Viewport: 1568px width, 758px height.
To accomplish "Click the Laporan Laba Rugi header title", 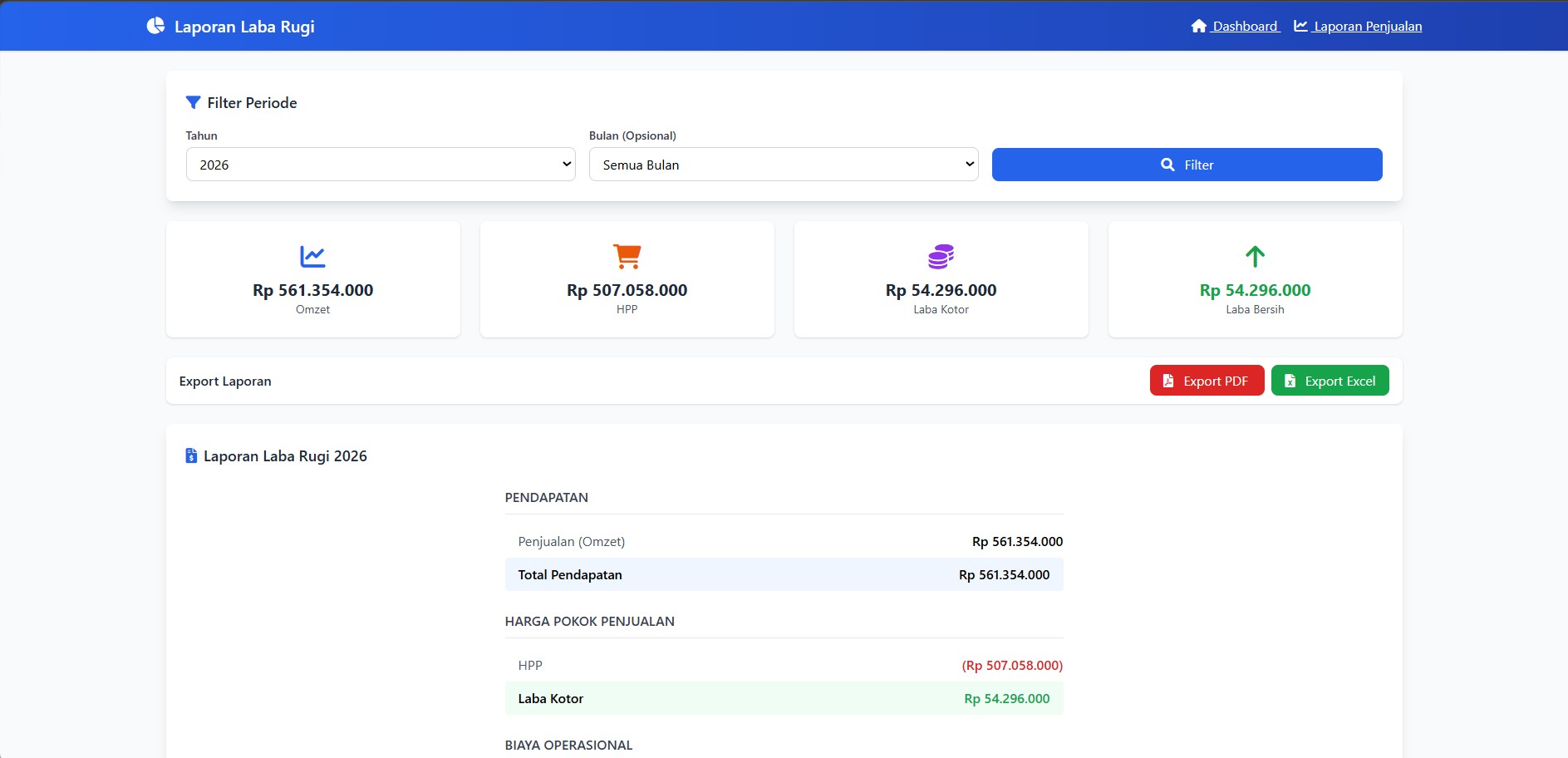I will pyautogui.click(x=244, y=27).
